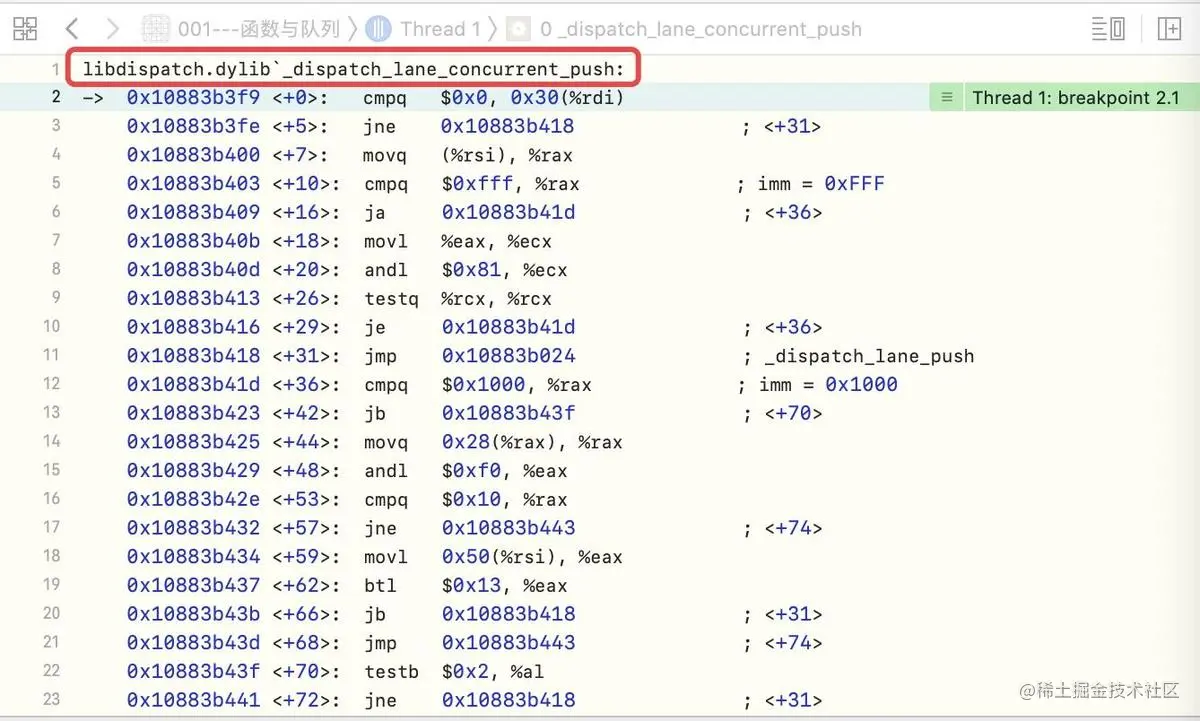Click the jb 0x10883b418 on line 20
Screen dimensions: 1200x721
469,614
